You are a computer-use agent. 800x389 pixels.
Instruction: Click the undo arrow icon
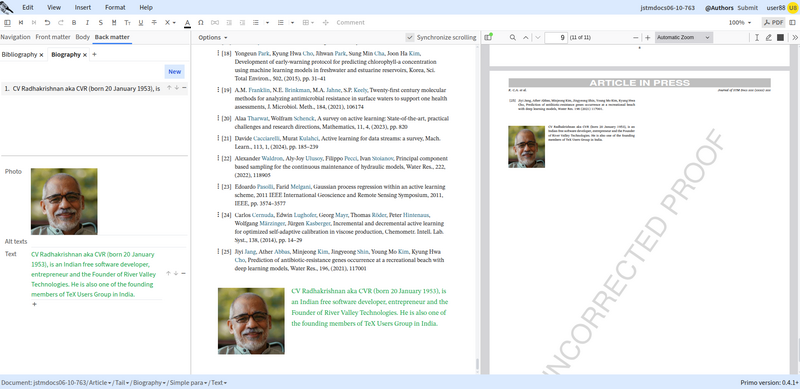[47, 22]
